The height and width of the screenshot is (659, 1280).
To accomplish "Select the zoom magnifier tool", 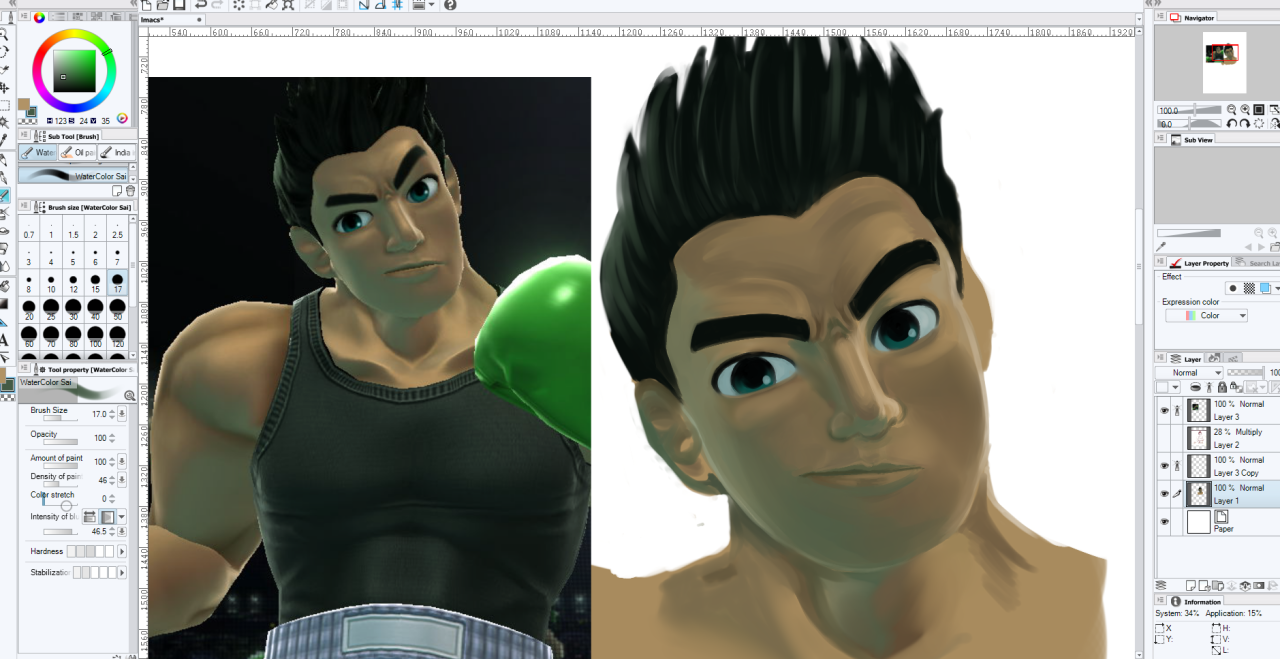I will [x=5, y=34].
